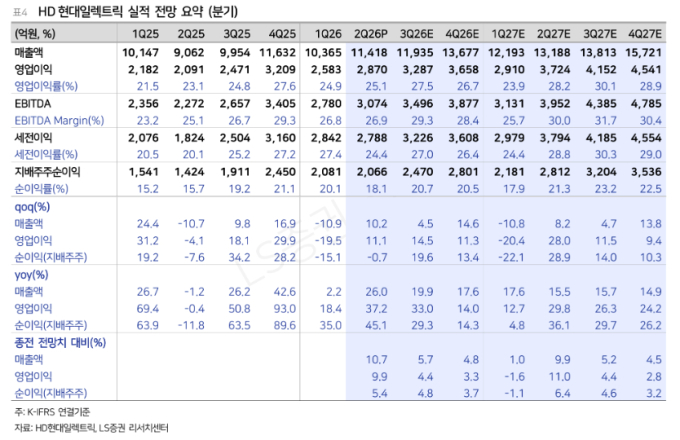Click the 1Q25 net income value 1,541
The height and width of the screenshot is (440, 680).
coord(144,172)
